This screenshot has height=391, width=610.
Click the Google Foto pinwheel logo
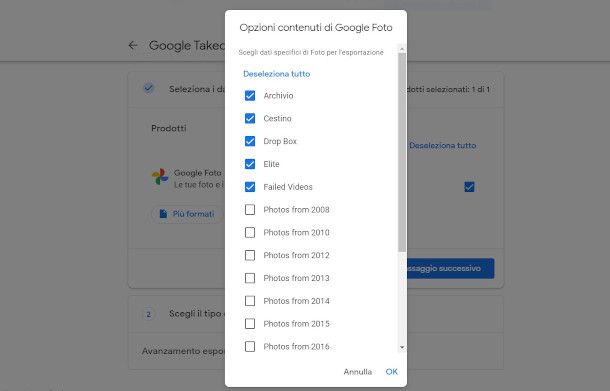click(160, 177)
